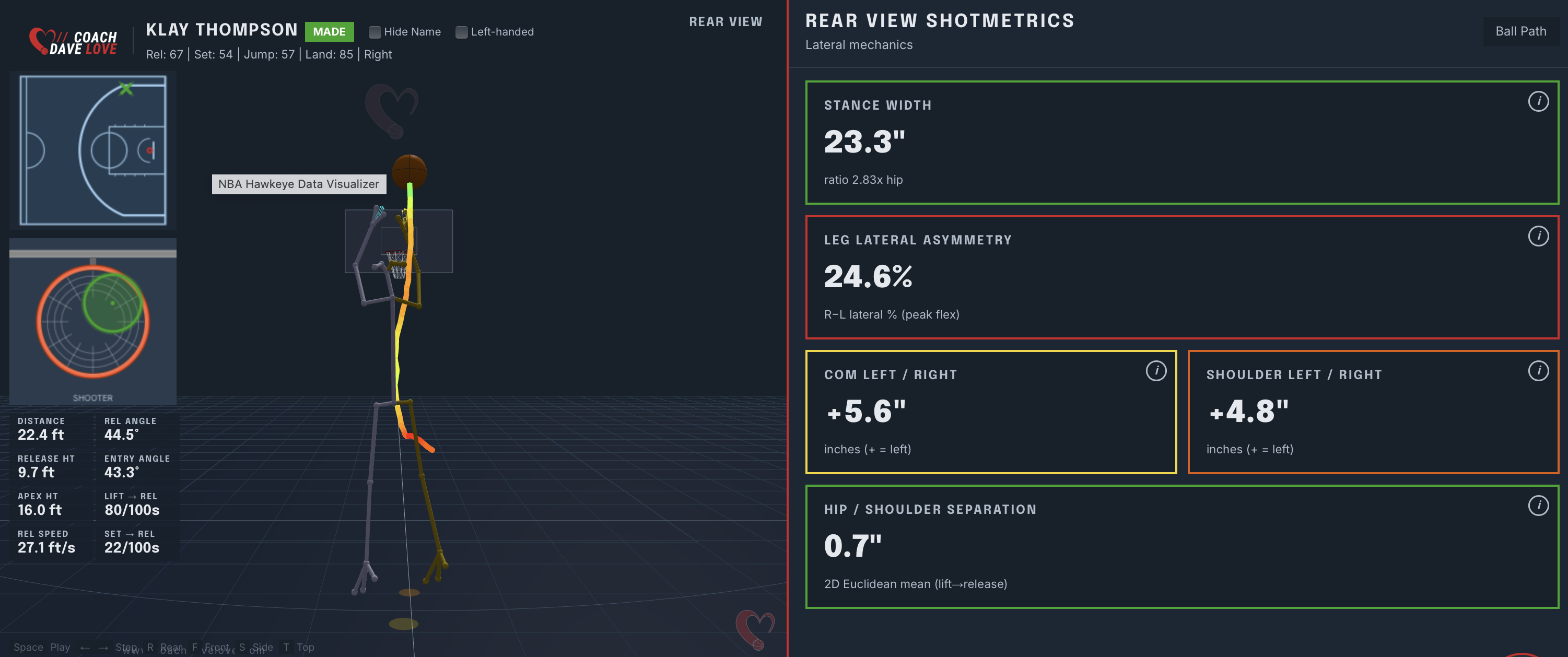Enable the Left-handed checkbox
This screenshot has height=657, width=1568.
(x=461, y=32)
